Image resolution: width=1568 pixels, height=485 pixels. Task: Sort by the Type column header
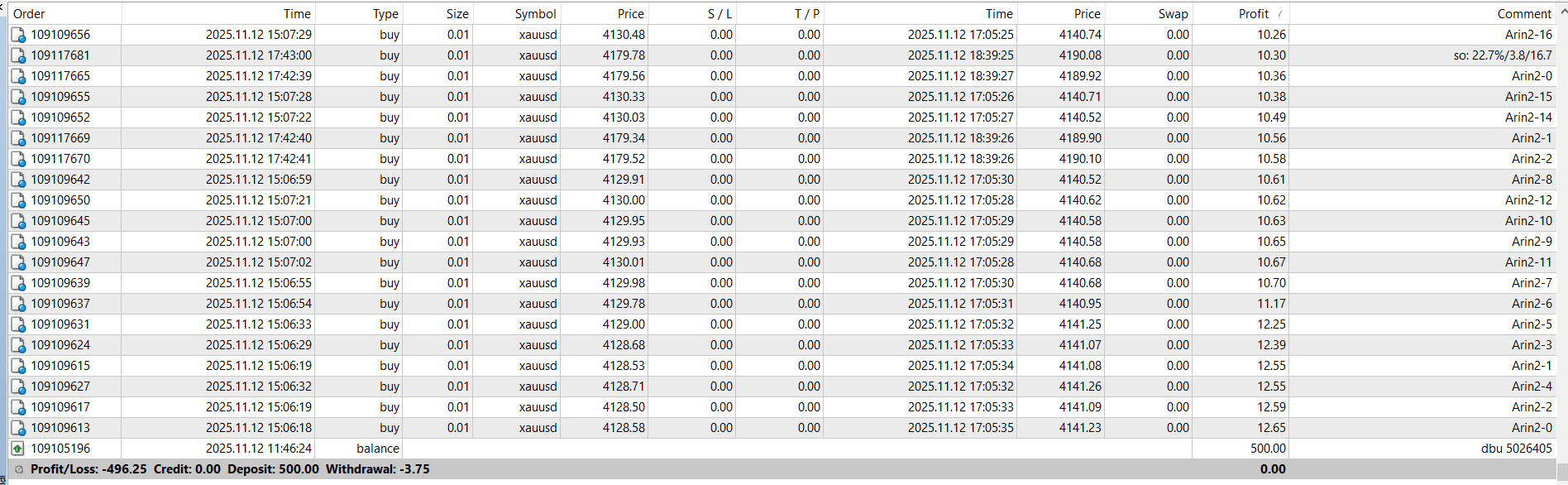(x=385, y=14)
